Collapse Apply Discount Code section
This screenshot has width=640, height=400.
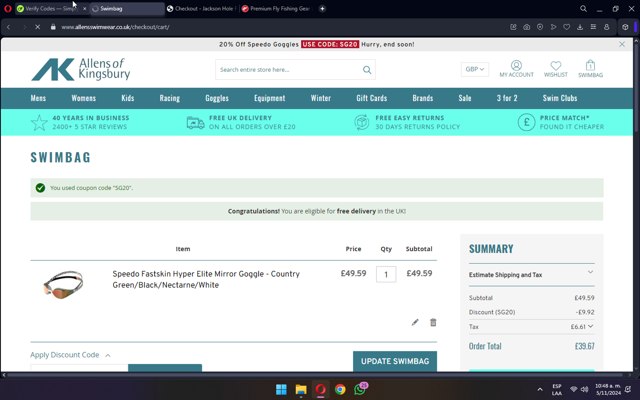coord(70,355)
